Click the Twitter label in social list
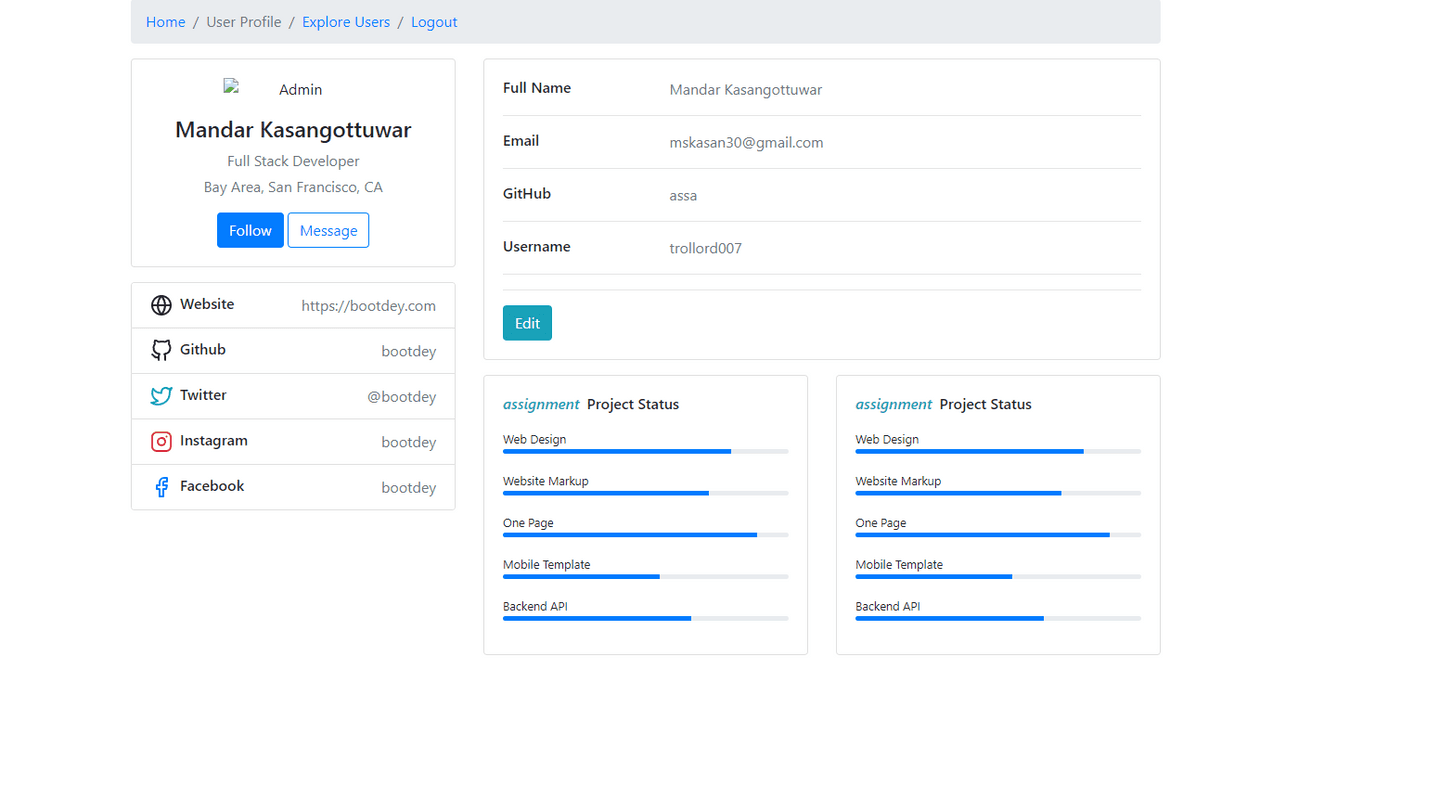 click(x=203, y=395)
